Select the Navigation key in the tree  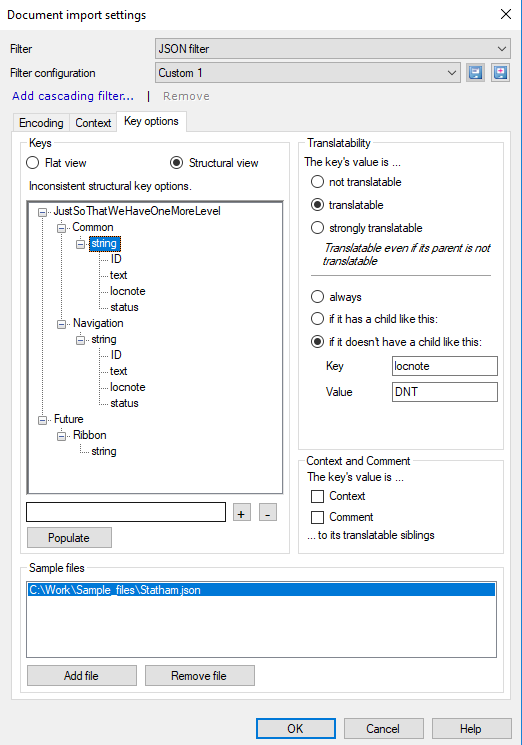point(98,323)
